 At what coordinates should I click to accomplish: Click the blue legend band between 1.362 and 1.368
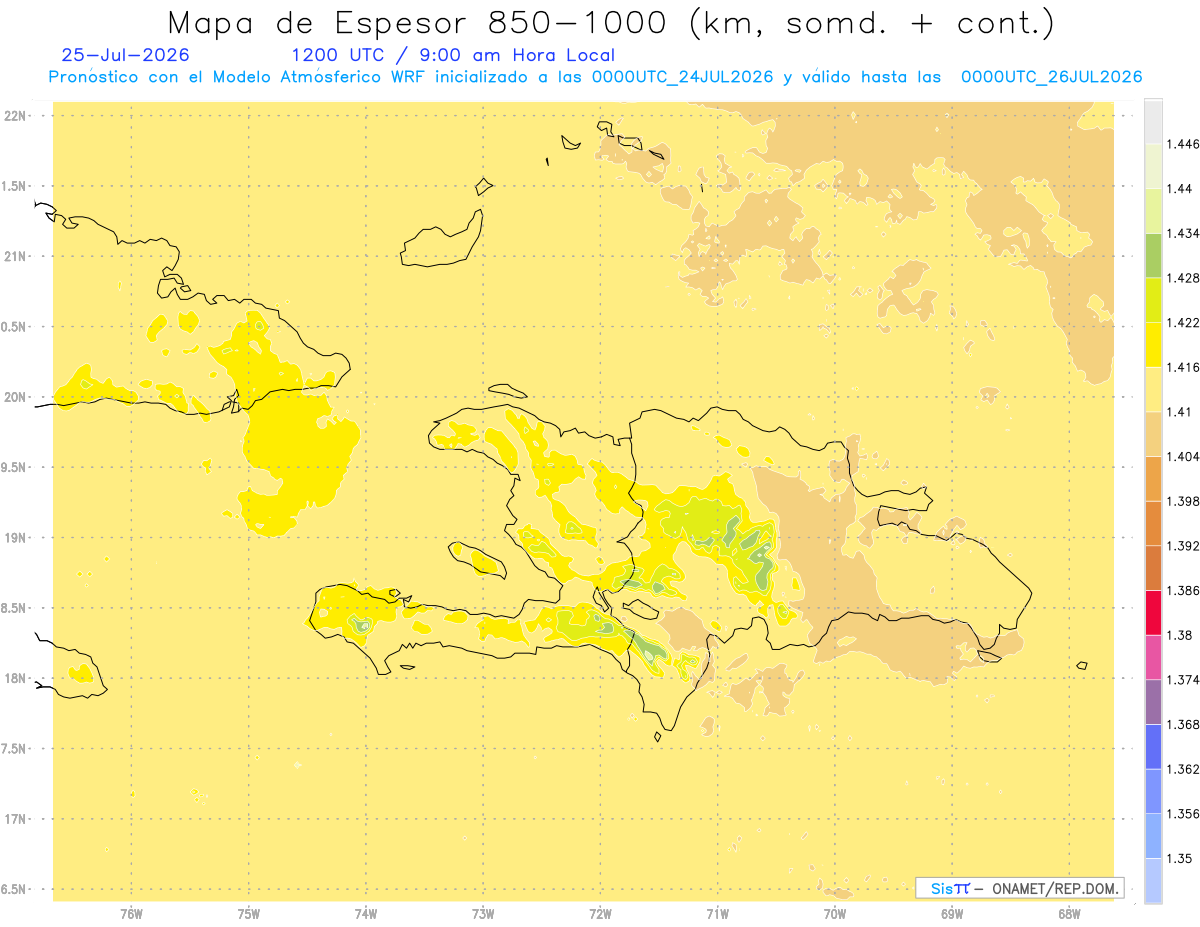(x=1153, y=747)
